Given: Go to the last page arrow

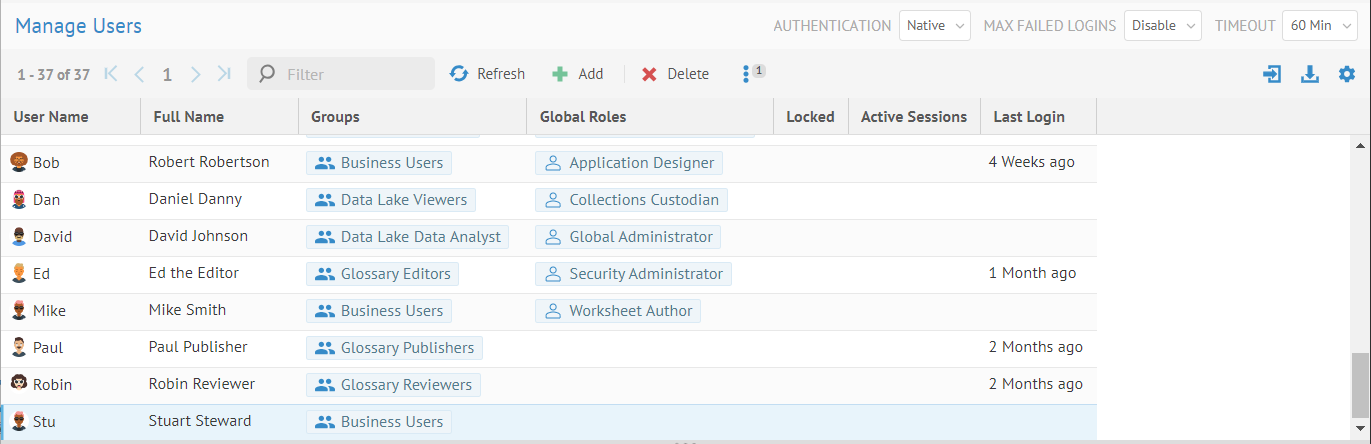Looking at the screenshot, I should [224, 74].
